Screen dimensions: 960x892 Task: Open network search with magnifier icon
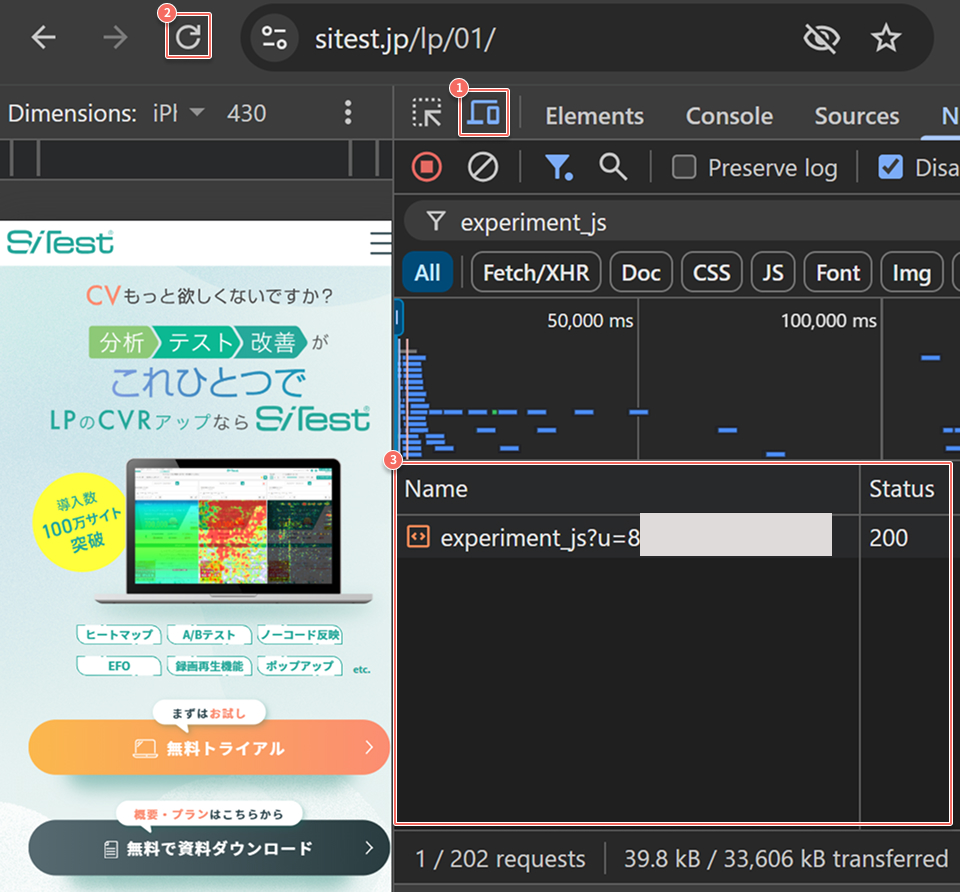click(613, 167)
